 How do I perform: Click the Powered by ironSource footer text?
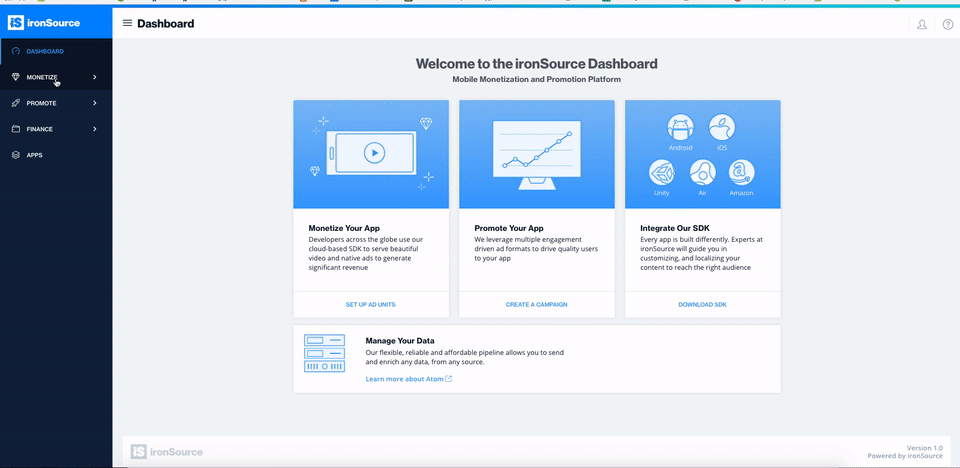pyautogui.click(x=905, y=456)
